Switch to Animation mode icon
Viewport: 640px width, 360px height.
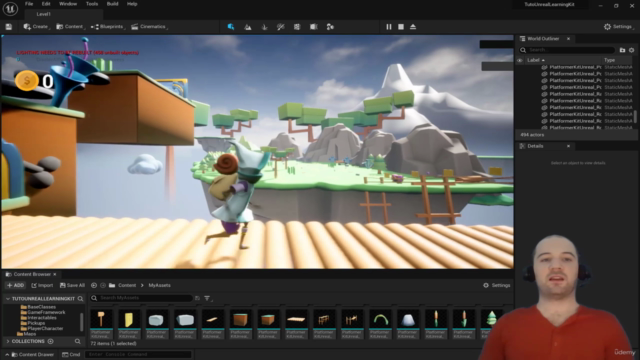[330, 27]
